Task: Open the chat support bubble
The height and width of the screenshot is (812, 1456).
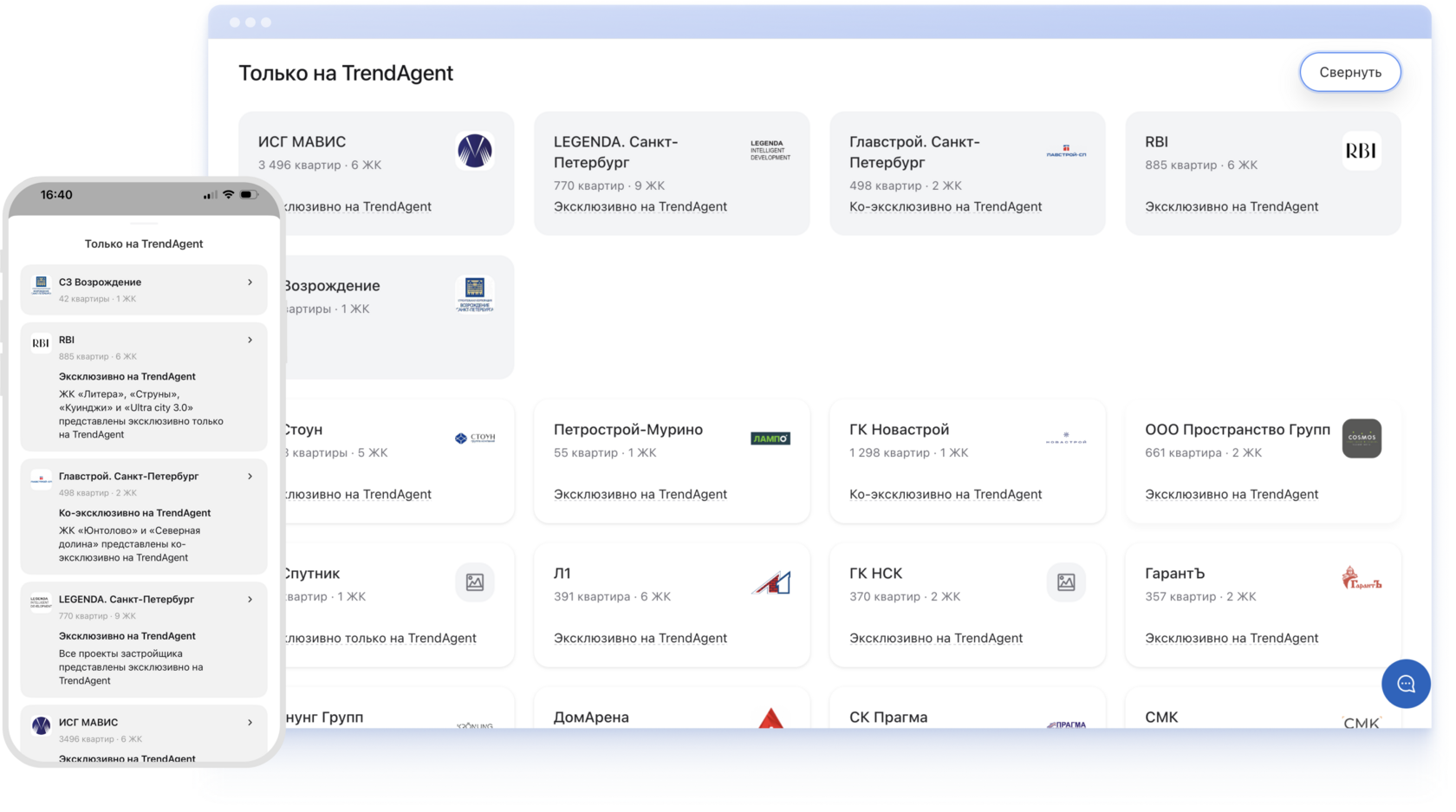Action: (x=1406, y=684)
